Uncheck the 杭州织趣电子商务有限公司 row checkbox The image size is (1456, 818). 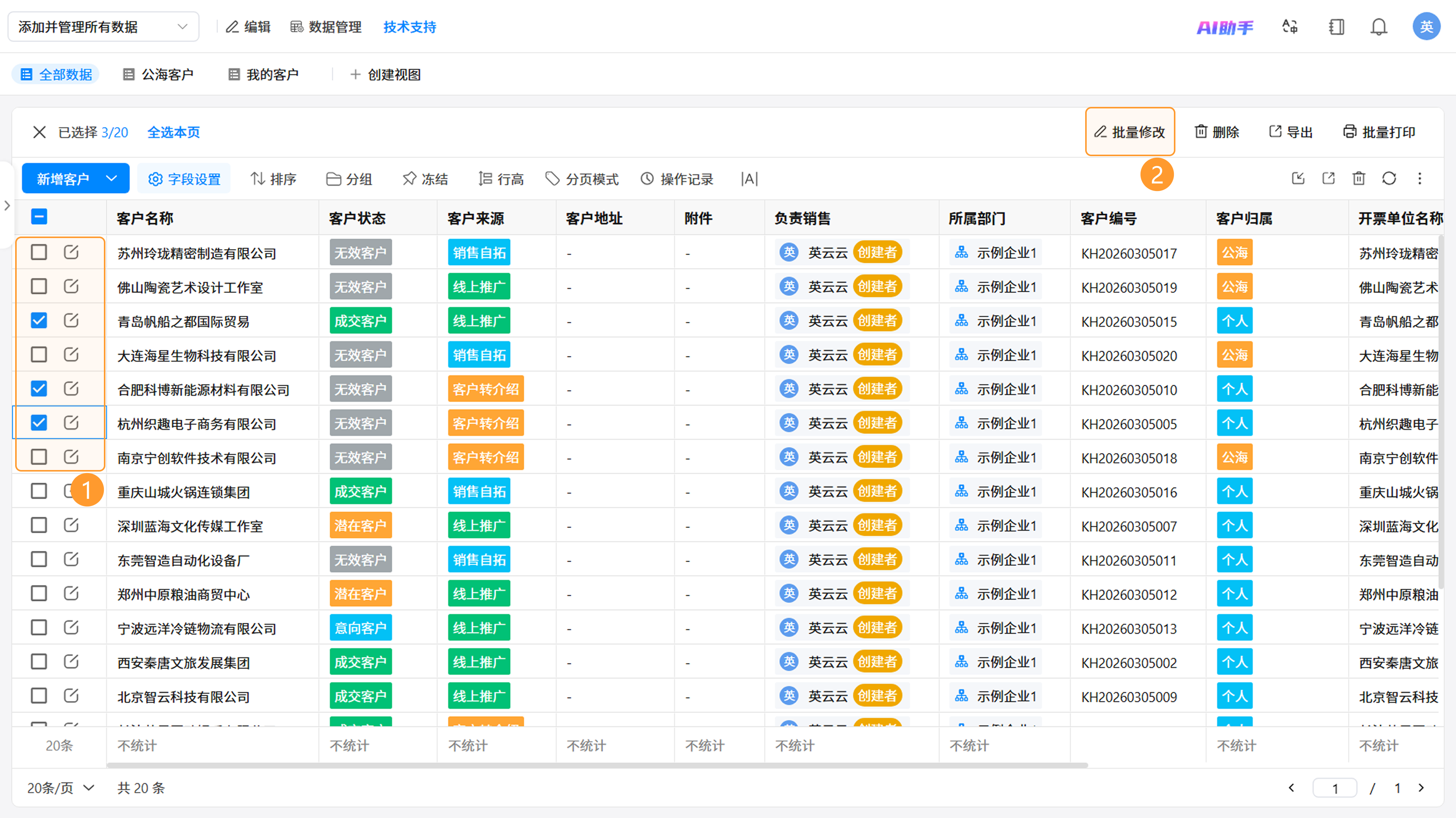pos(39,423)
